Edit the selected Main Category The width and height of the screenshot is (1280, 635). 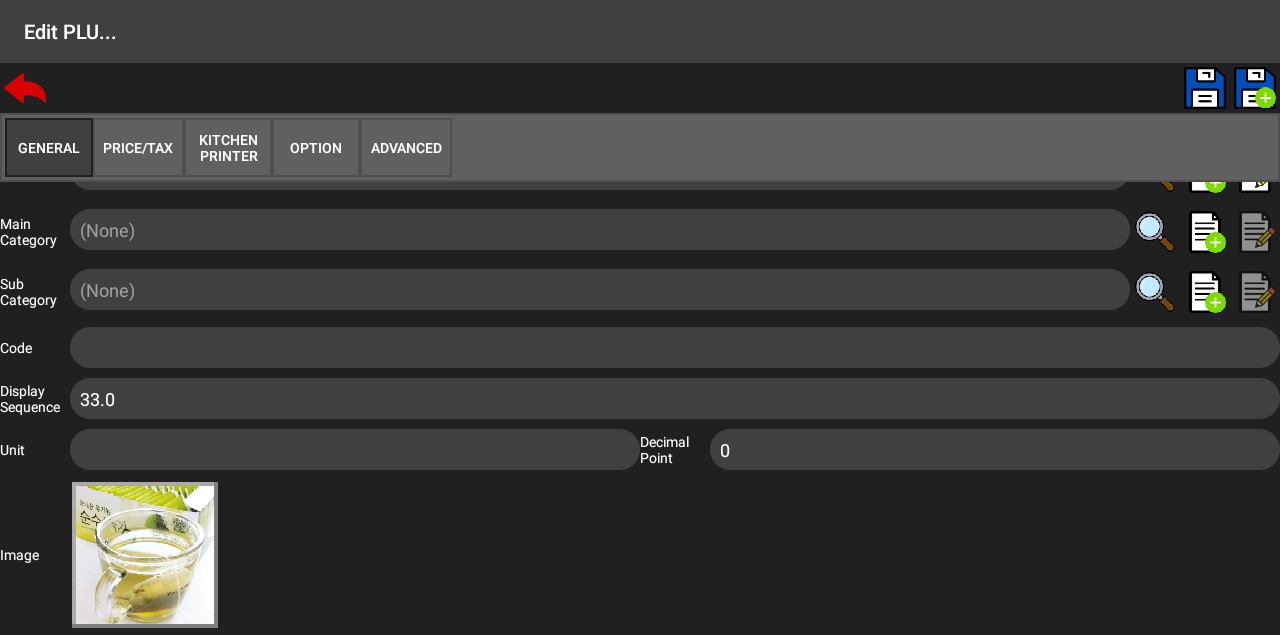pos(1257,232)
